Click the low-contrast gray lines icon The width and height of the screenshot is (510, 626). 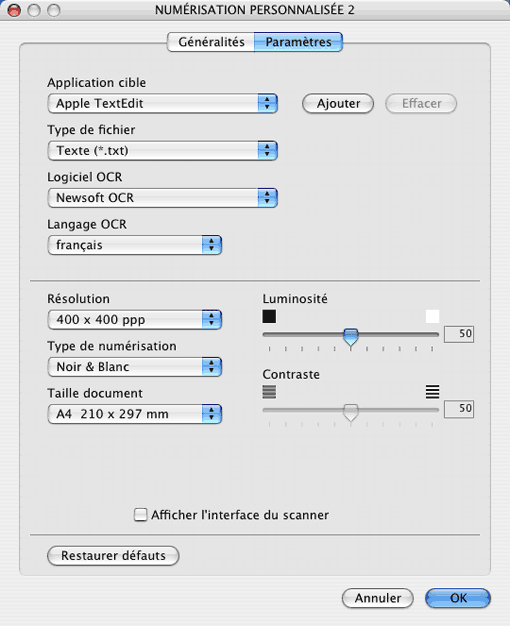[x=269, y=392]
